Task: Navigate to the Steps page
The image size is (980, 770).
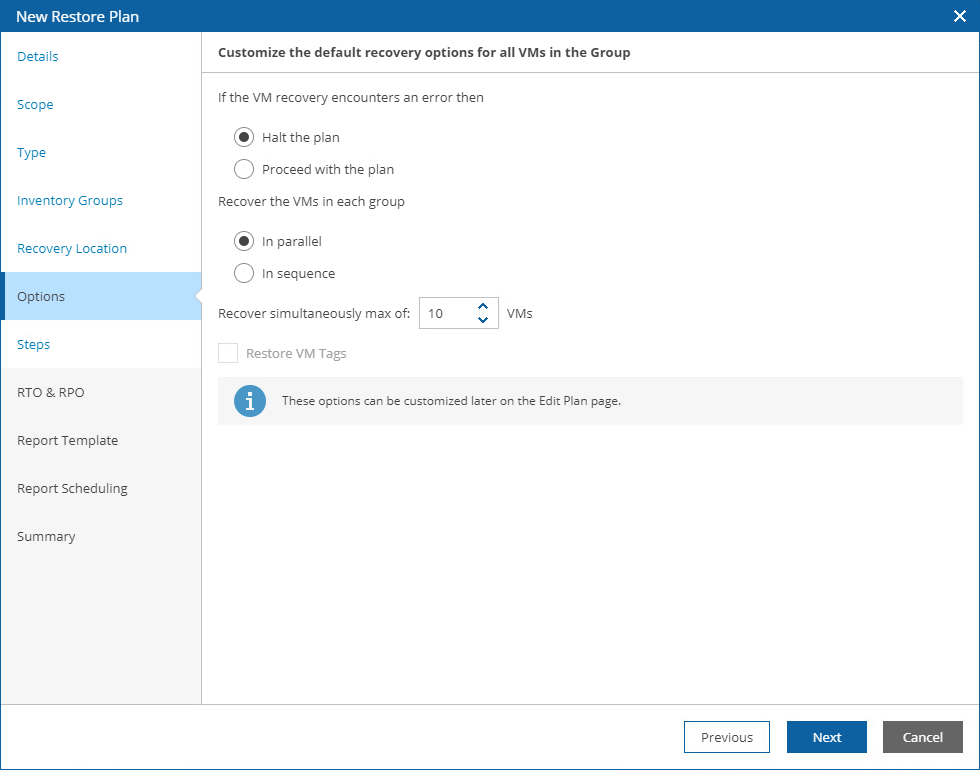Action: pyautogui.click(x=34, y=345)
